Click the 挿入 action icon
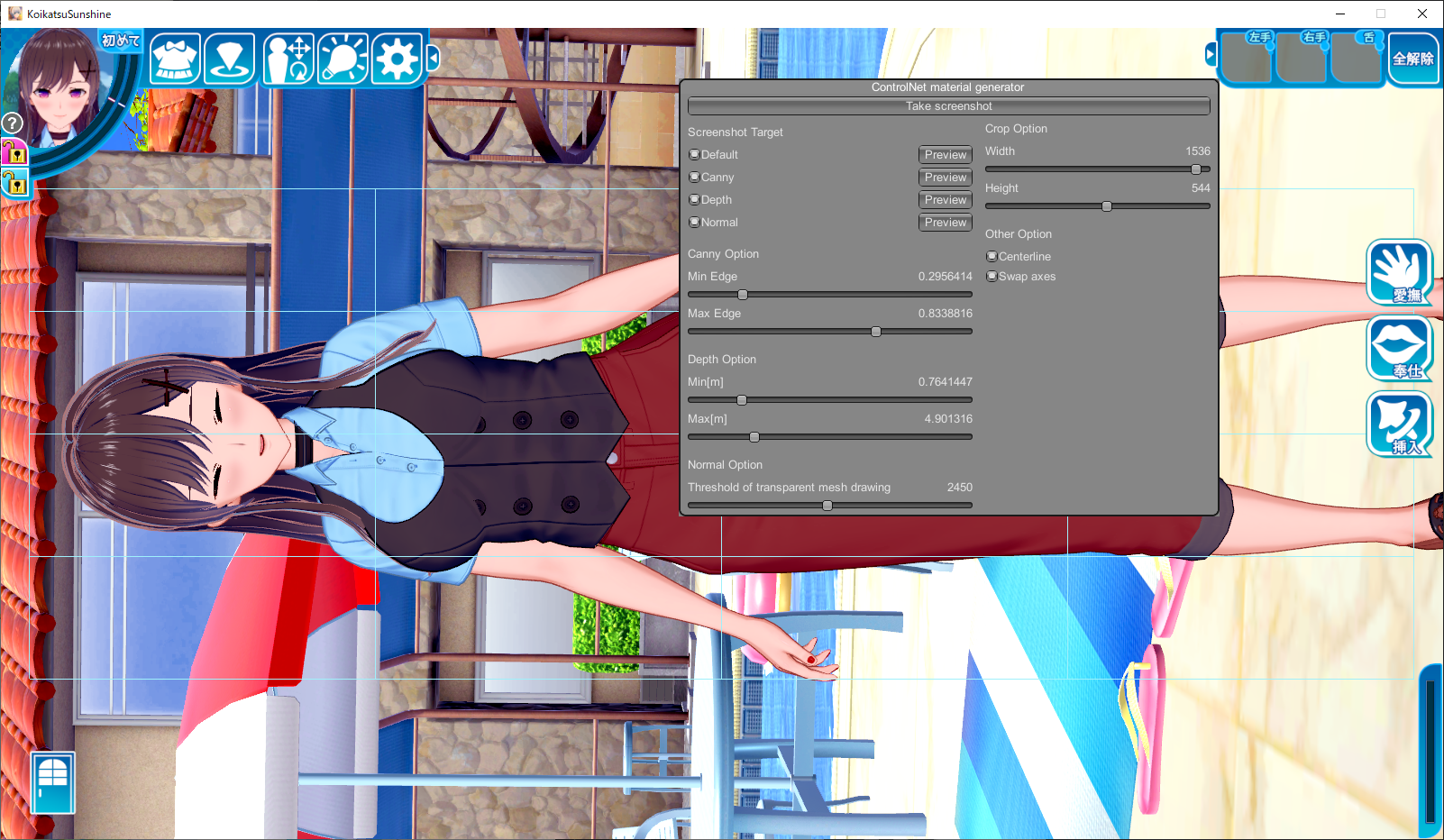 [x=1399, y=425]
